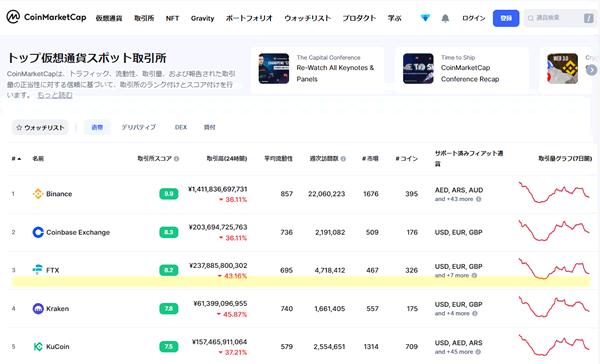This screenshot has width=600, height=364.
Task: Click Binance 7-day volume graph
Action: pos(554,192)
